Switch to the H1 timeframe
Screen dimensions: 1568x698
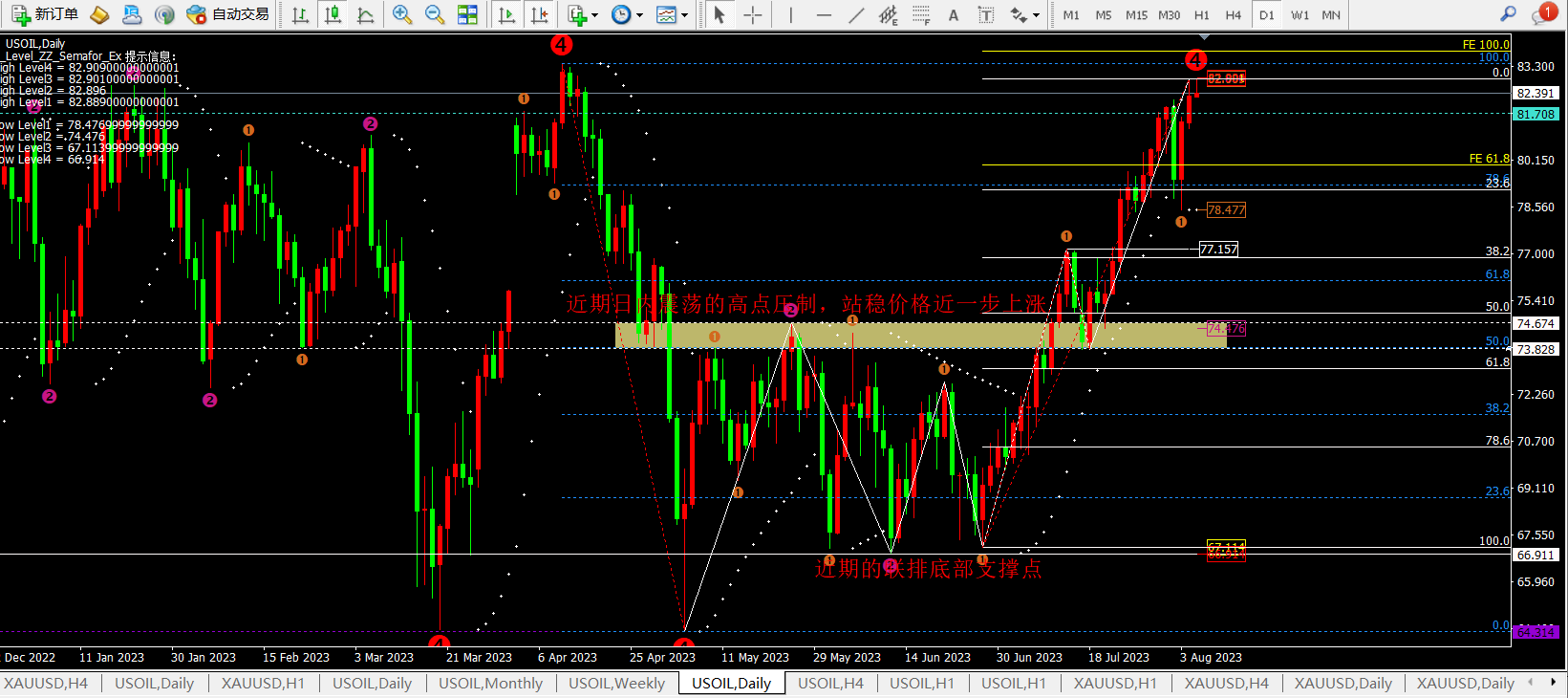tap(1202, 15)
